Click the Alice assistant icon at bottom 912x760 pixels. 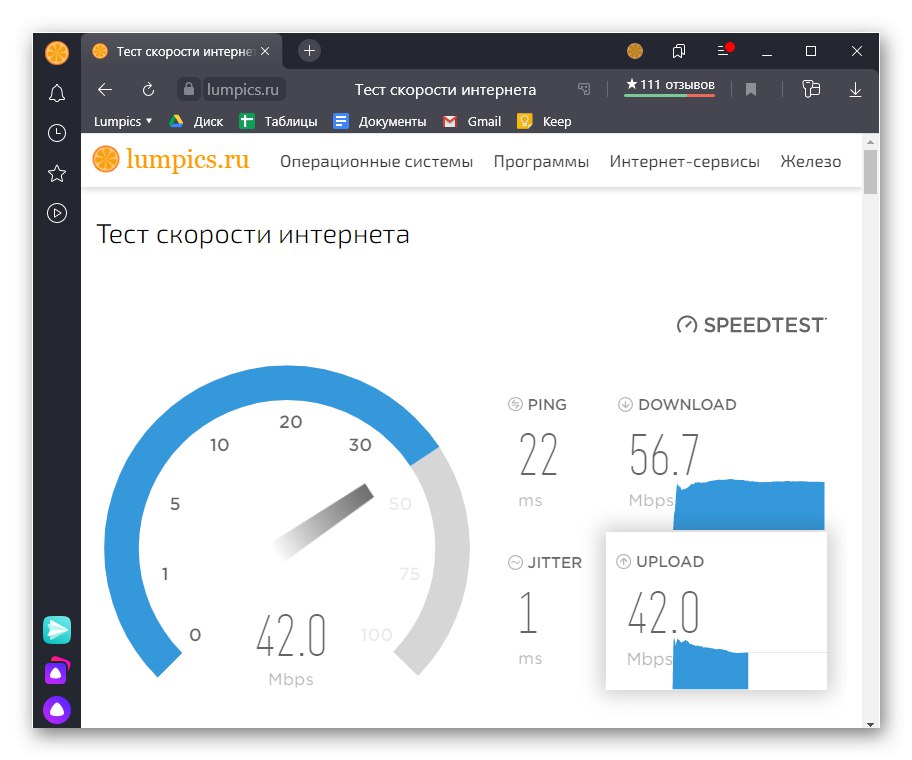[57, 710]
